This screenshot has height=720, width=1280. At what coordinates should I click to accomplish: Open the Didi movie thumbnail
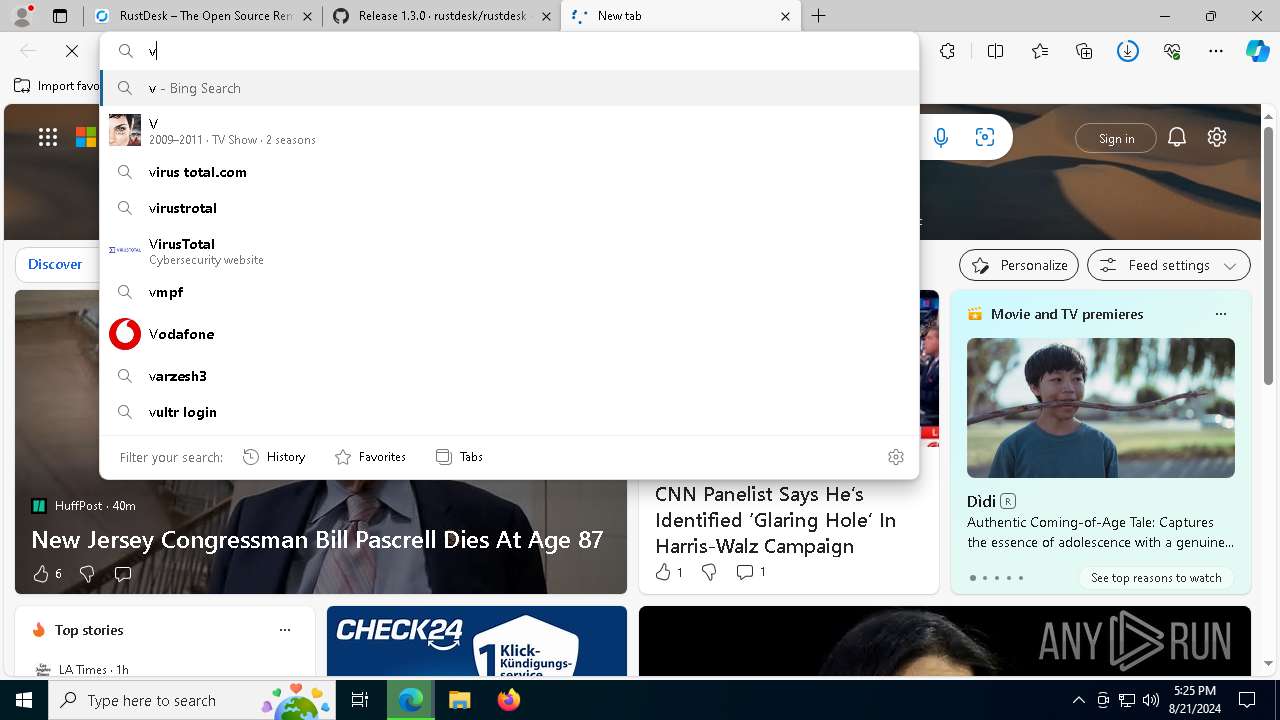pos(1101,408)
